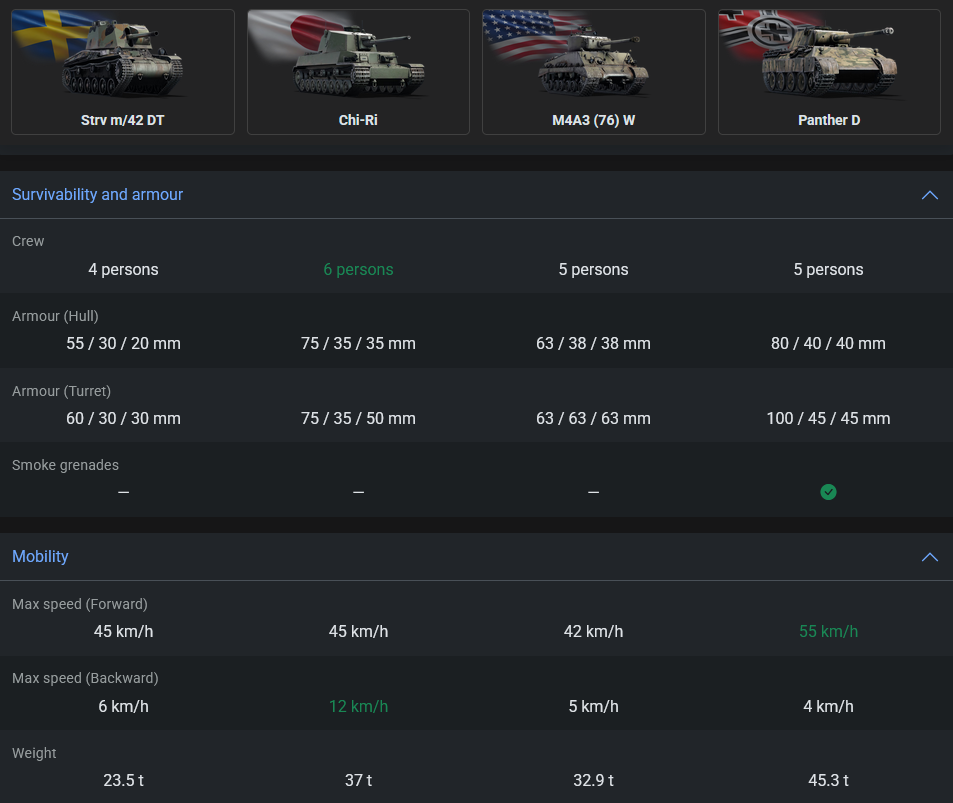Open the M4A3 (76) W tank card
953x803 pixels.
(x=593, y=72)
